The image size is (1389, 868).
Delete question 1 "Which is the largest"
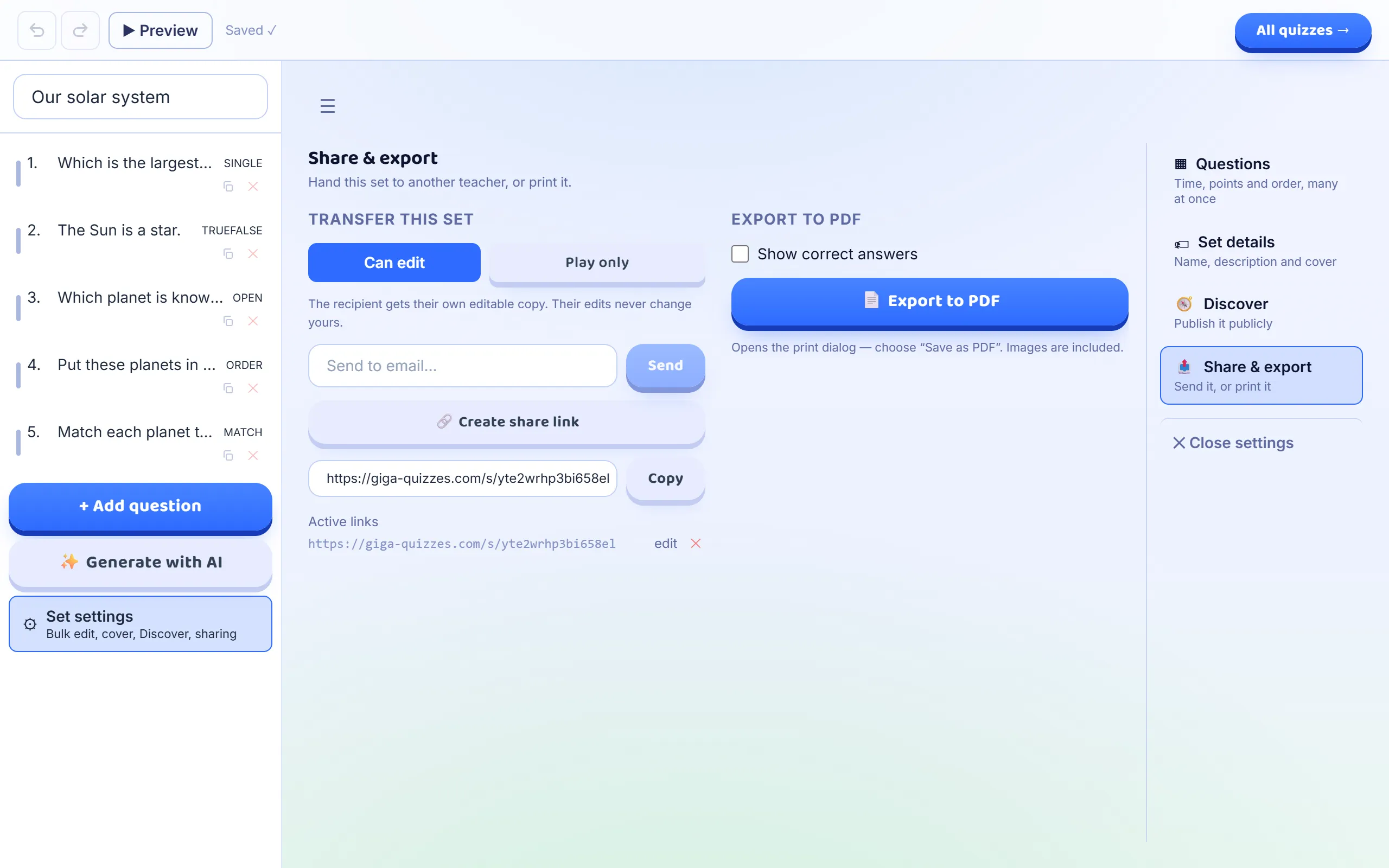coord(253,187)
